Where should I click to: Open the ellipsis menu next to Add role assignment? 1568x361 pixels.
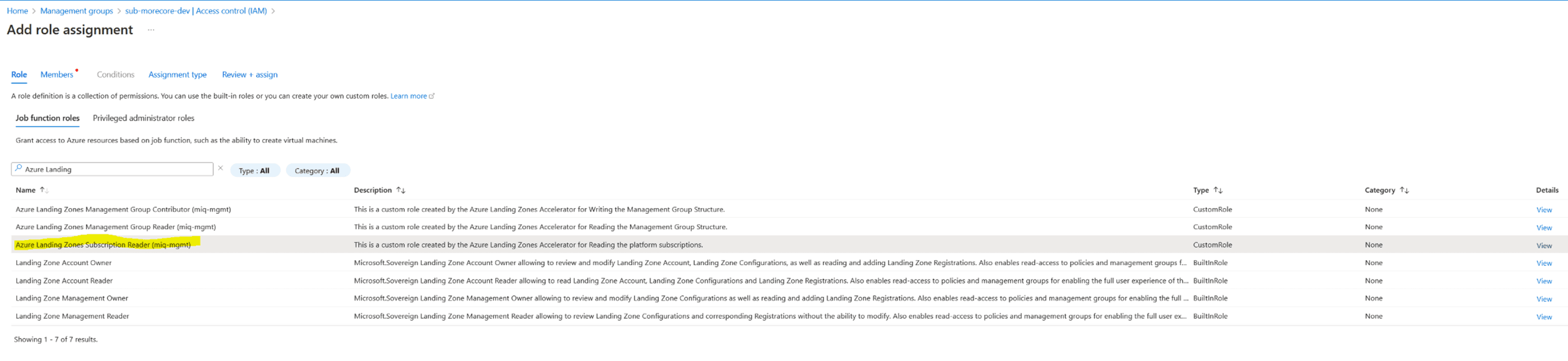[151, 30]
